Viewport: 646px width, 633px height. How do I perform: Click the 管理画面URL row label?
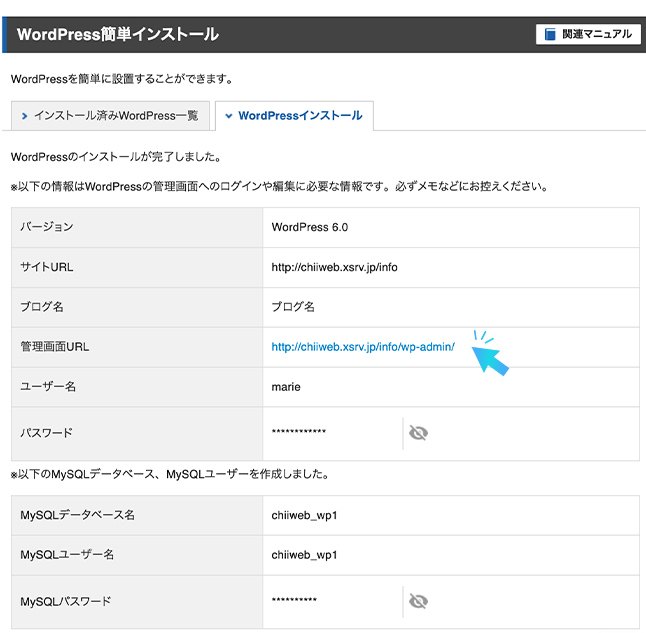[55, 347]
